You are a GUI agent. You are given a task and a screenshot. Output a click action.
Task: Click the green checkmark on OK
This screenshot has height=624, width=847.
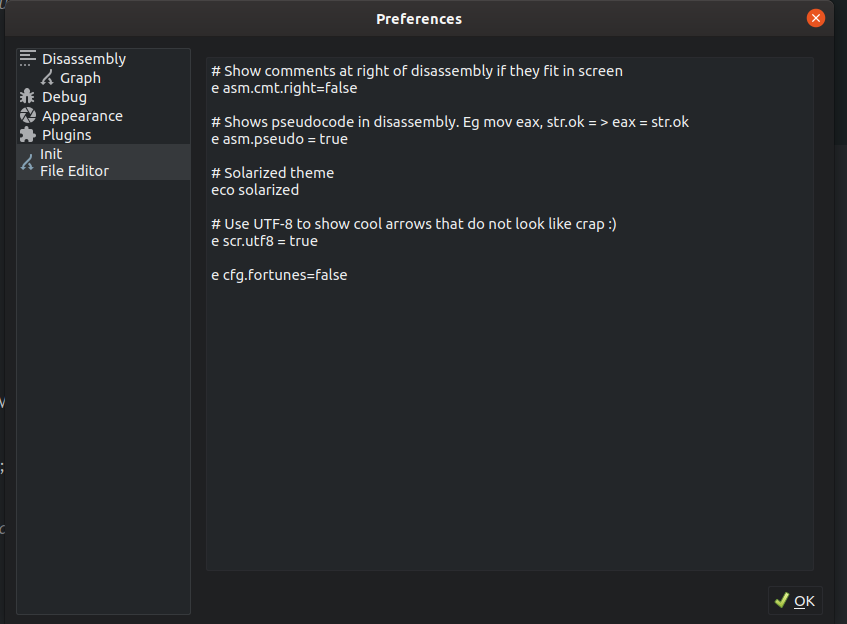point(782,600)
